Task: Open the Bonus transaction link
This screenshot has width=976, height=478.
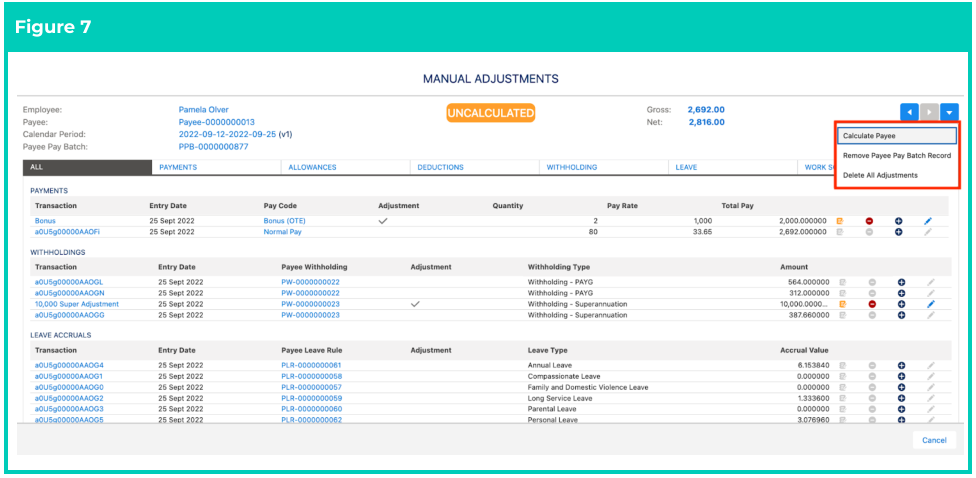Action: coord(45,221)
